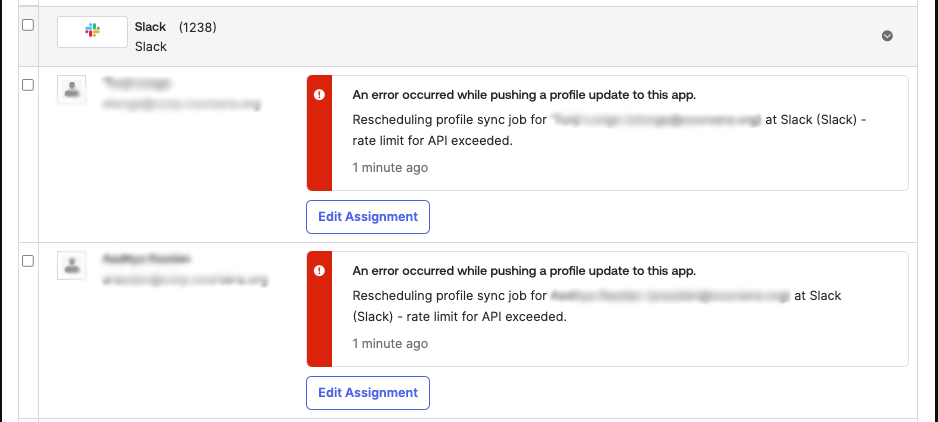This screenshot has height=422, width=938.
Task: Click the Slack logo icon
Action: 92,32
